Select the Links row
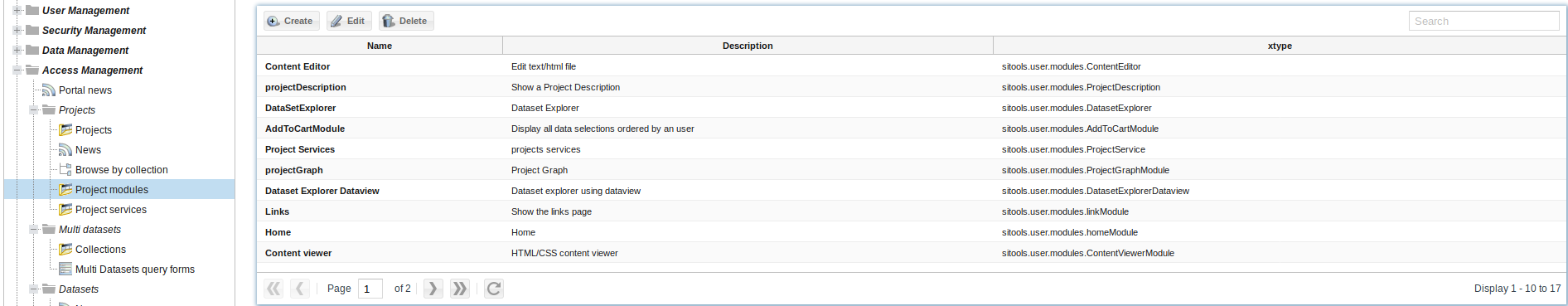Screen dimensions: 1568x306 912,211
